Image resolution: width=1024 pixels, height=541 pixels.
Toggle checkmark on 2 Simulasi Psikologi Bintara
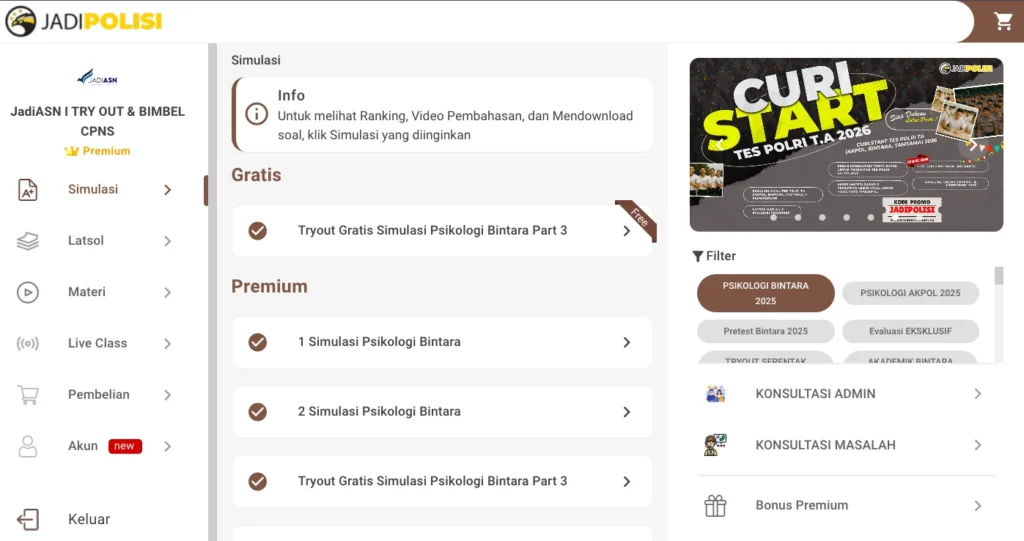257,412
